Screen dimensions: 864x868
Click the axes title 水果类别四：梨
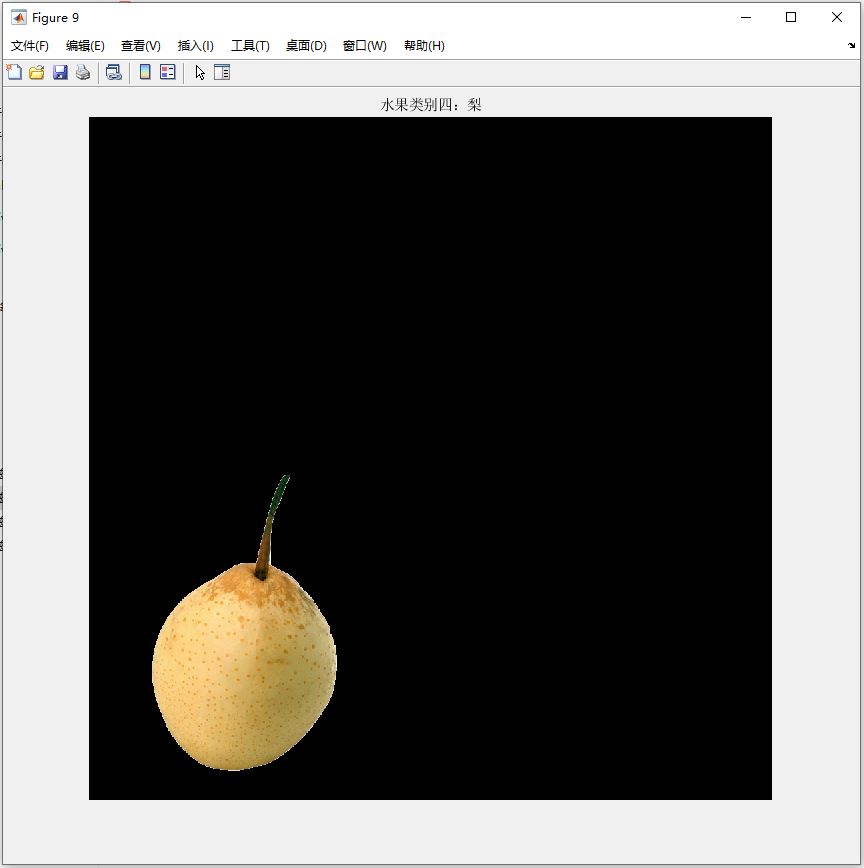tap(431, 105)
